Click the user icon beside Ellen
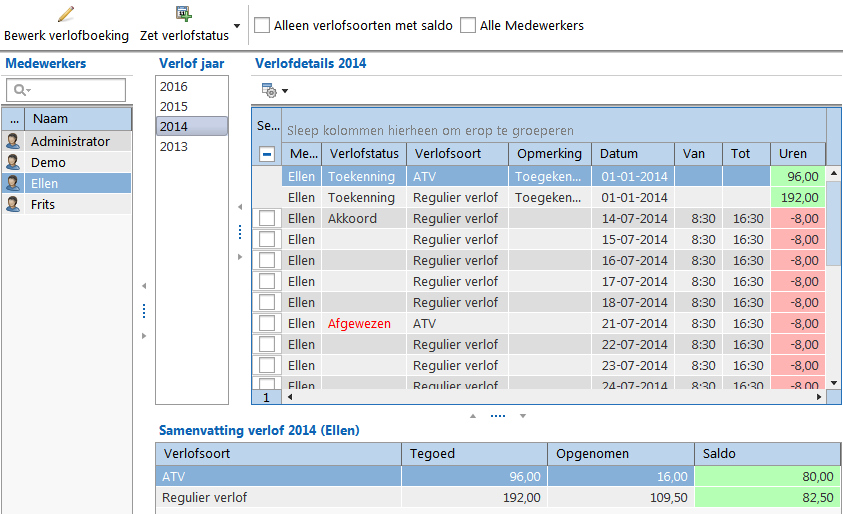843x514 pixels. coord(13,184)
